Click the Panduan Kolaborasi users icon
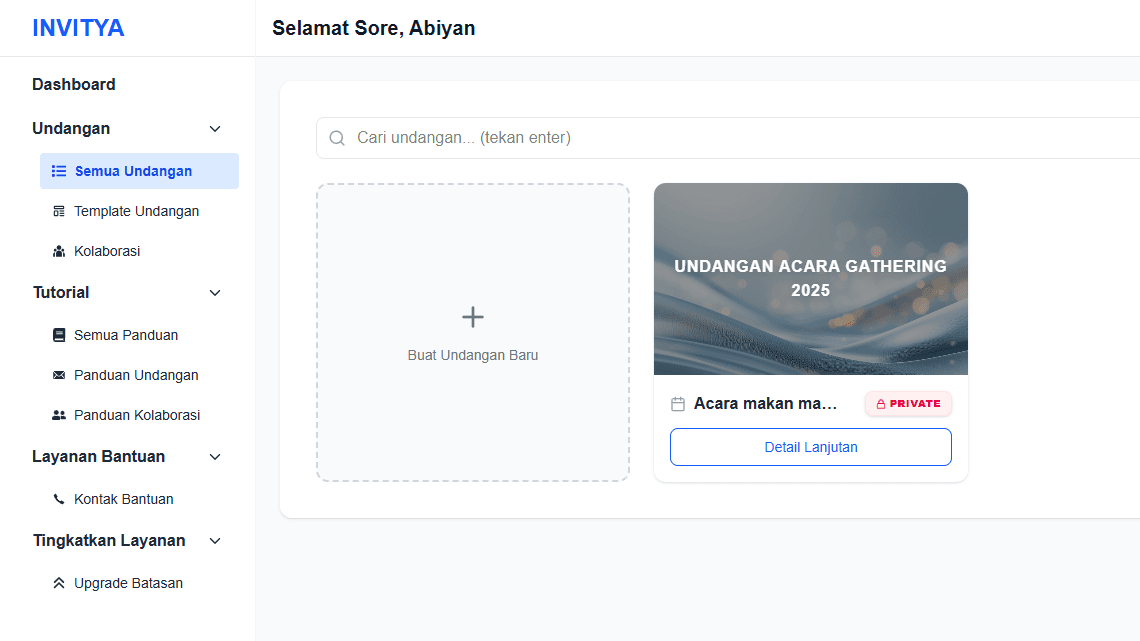Viewport: 1140px width, 641px height. 58,415
